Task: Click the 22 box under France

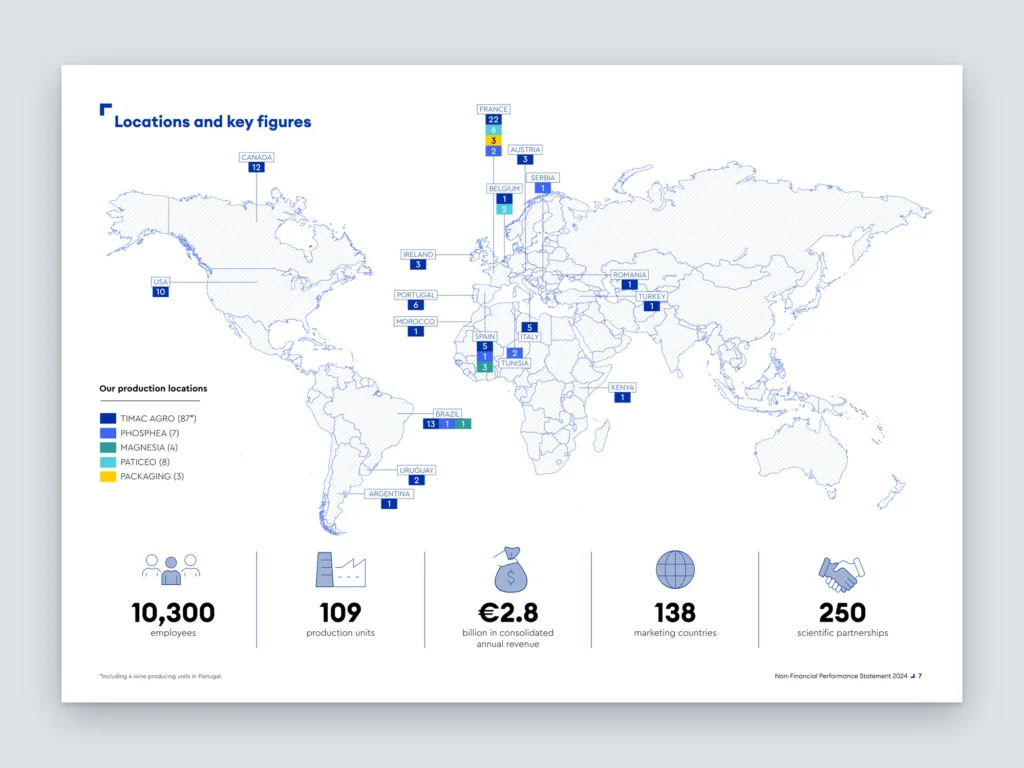Action: [x=493, y=120]
